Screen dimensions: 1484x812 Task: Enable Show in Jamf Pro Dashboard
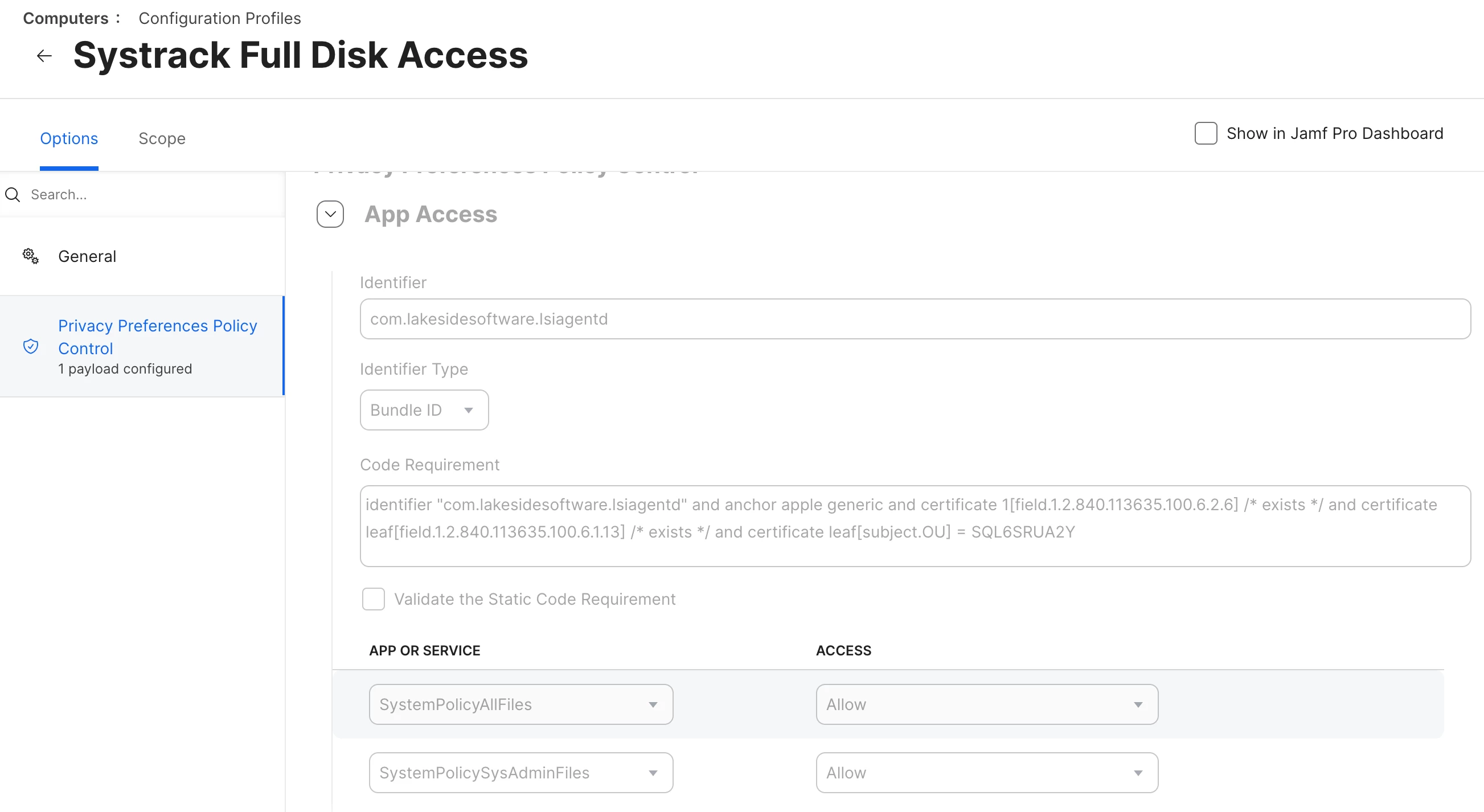tap(1206, 133)
